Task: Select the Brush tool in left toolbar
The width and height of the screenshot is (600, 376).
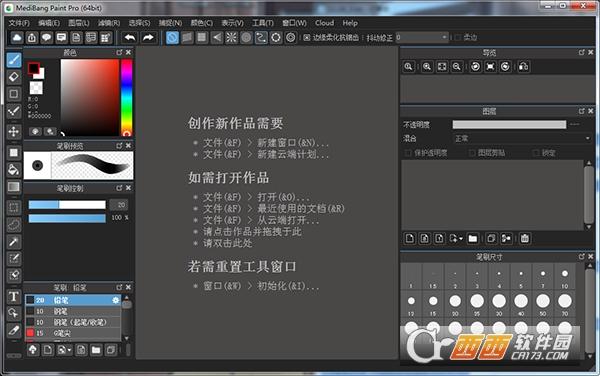Action: click(x=14, y=60)
